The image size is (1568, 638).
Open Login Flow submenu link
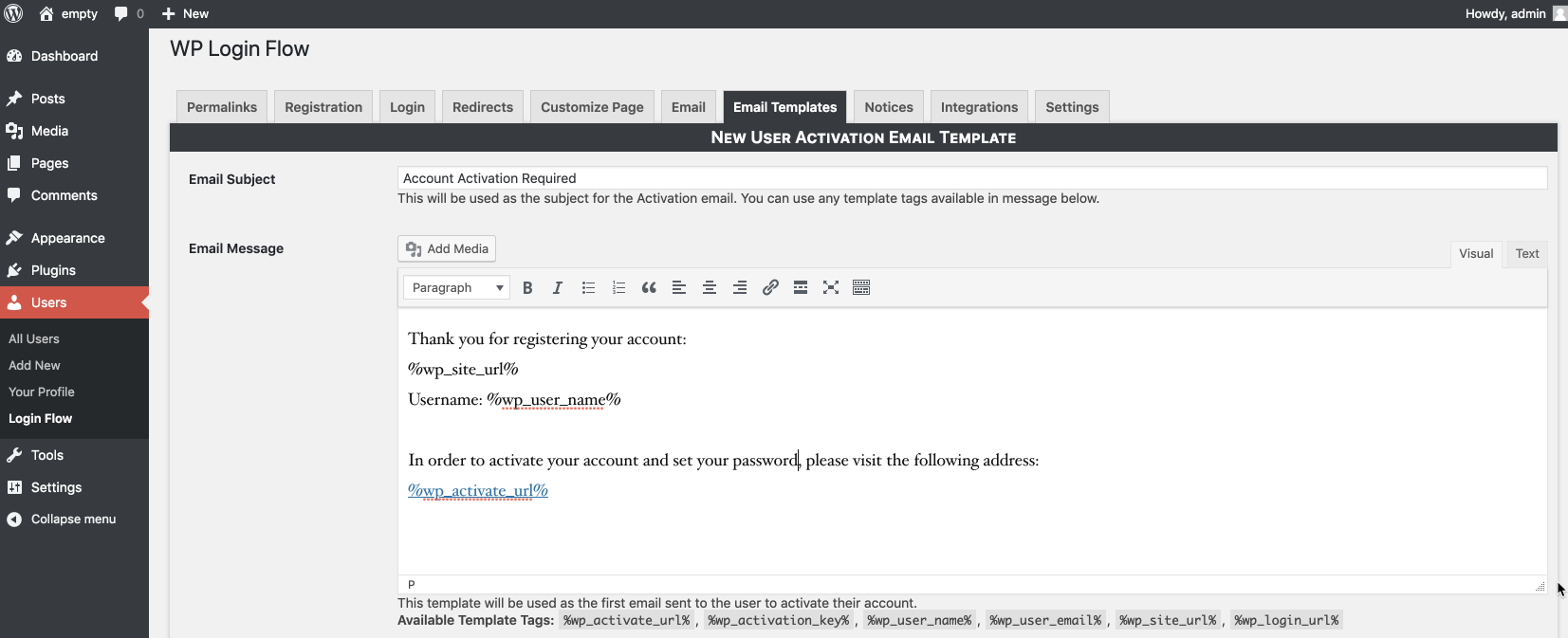pos(40,418)
